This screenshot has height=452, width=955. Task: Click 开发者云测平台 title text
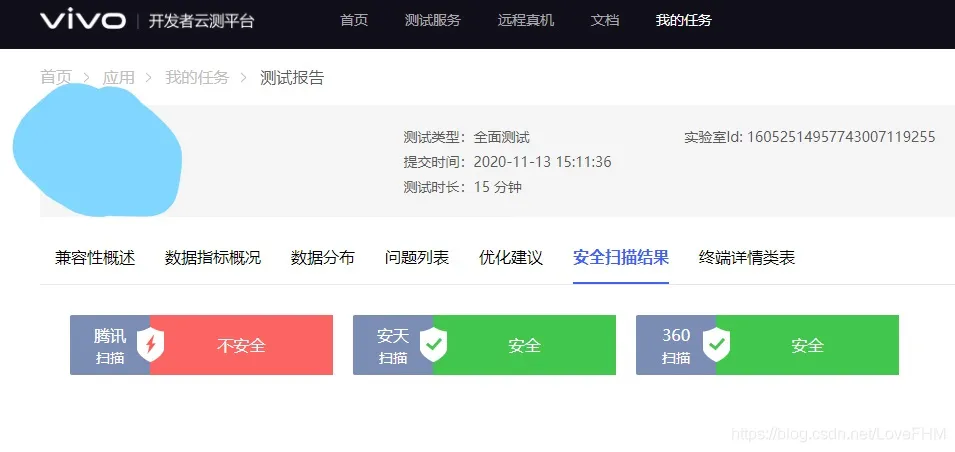202,22
